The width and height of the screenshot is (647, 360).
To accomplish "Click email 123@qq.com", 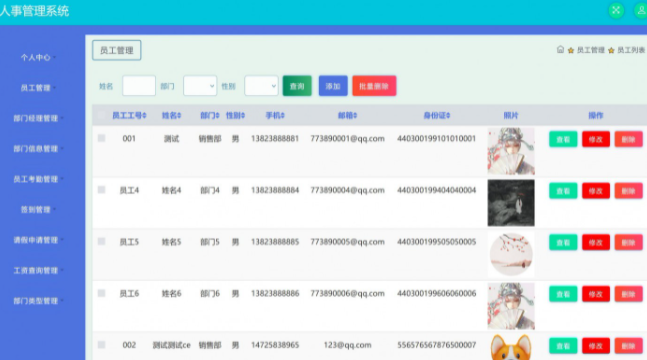I will [x=347, y=345].
